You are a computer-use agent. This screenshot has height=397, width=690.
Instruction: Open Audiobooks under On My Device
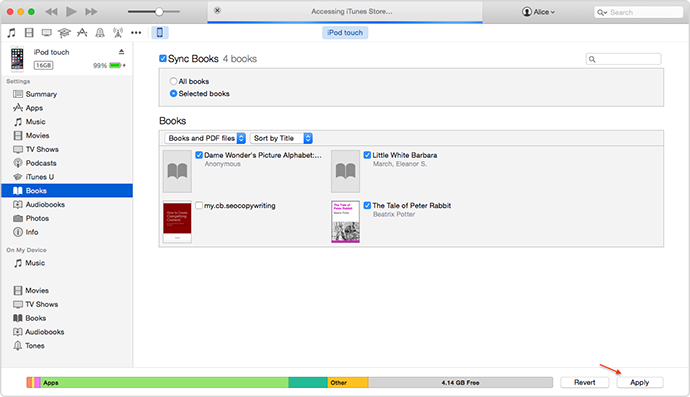[x=66, y=332]
